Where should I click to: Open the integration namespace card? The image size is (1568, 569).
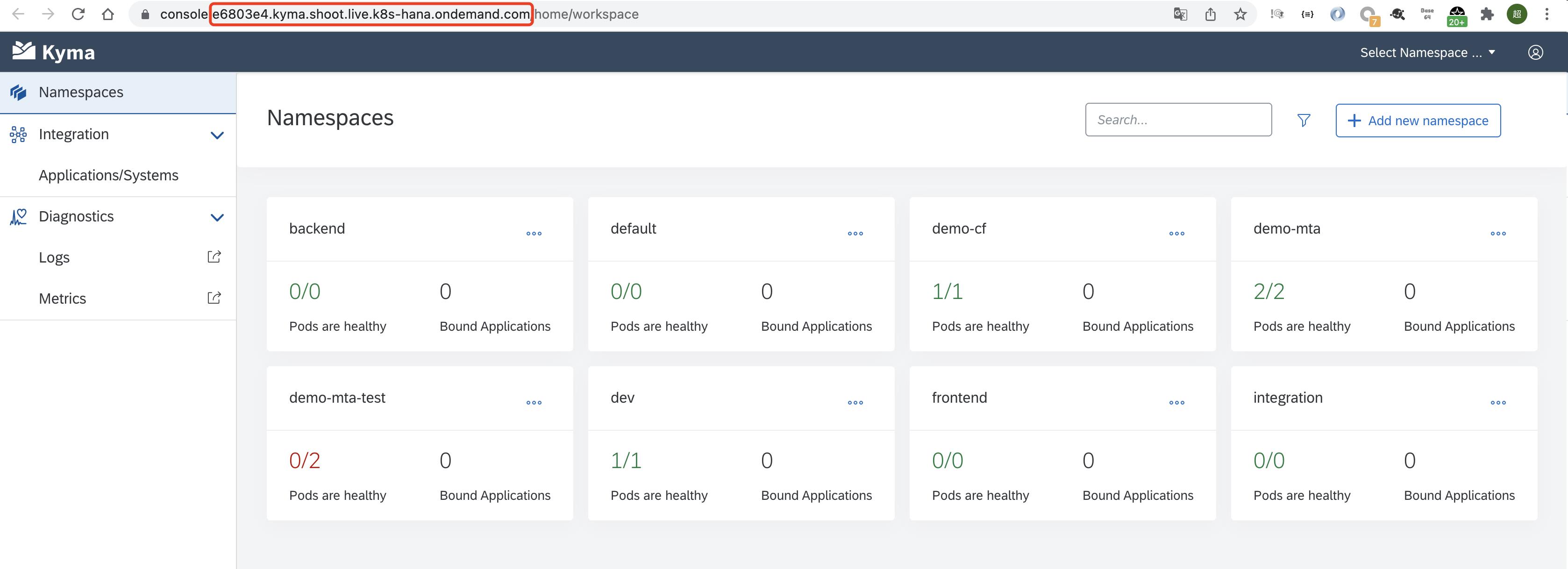coord(1383,443)
